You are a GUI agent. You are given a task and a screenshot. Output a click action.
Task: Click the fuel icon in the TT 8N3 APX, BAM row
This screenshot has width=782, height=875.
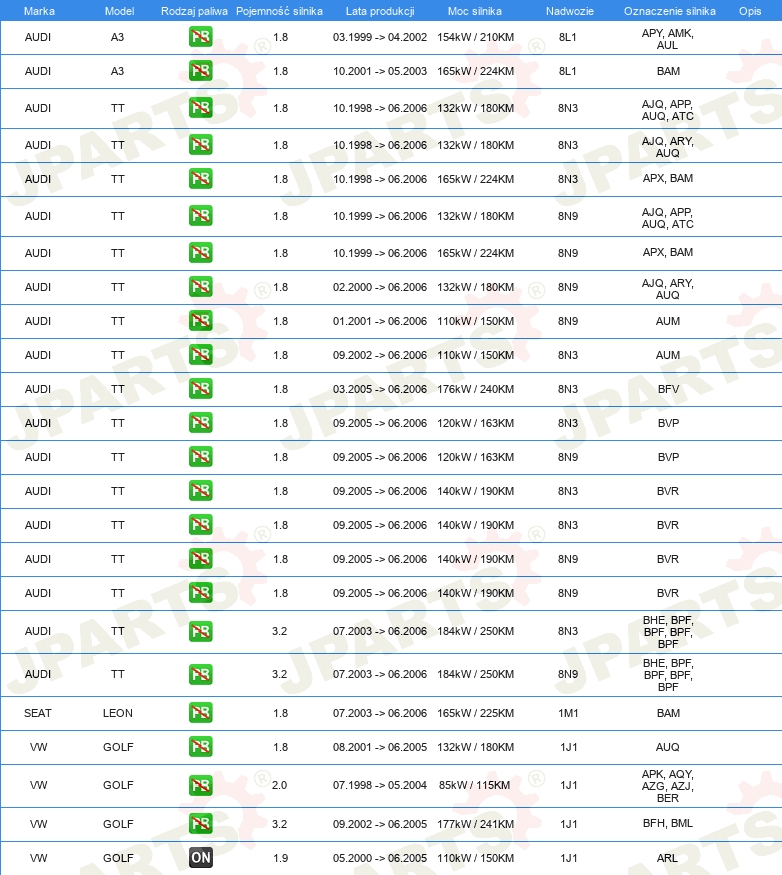click(200, 179)
